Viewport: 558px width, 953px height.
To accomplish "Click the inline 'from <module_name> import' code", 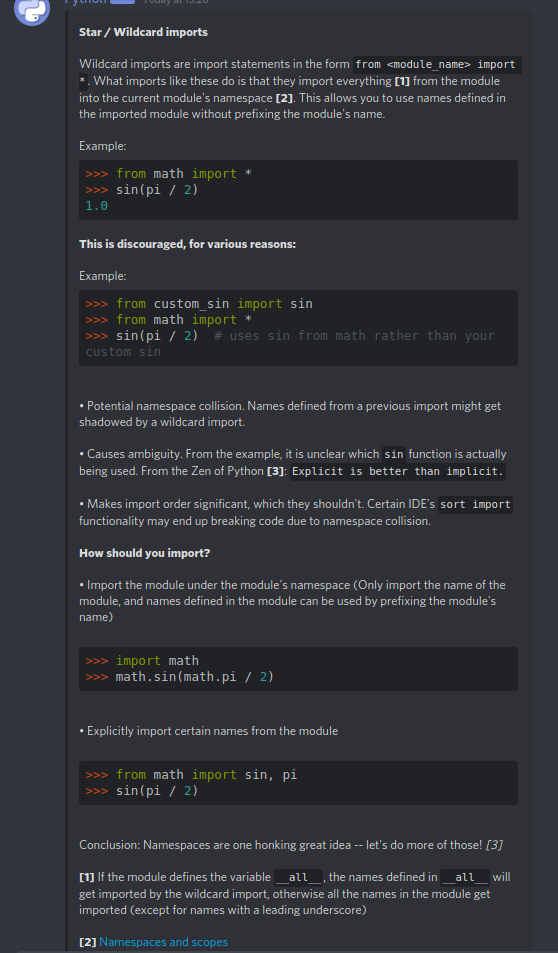I will (438, 64).
